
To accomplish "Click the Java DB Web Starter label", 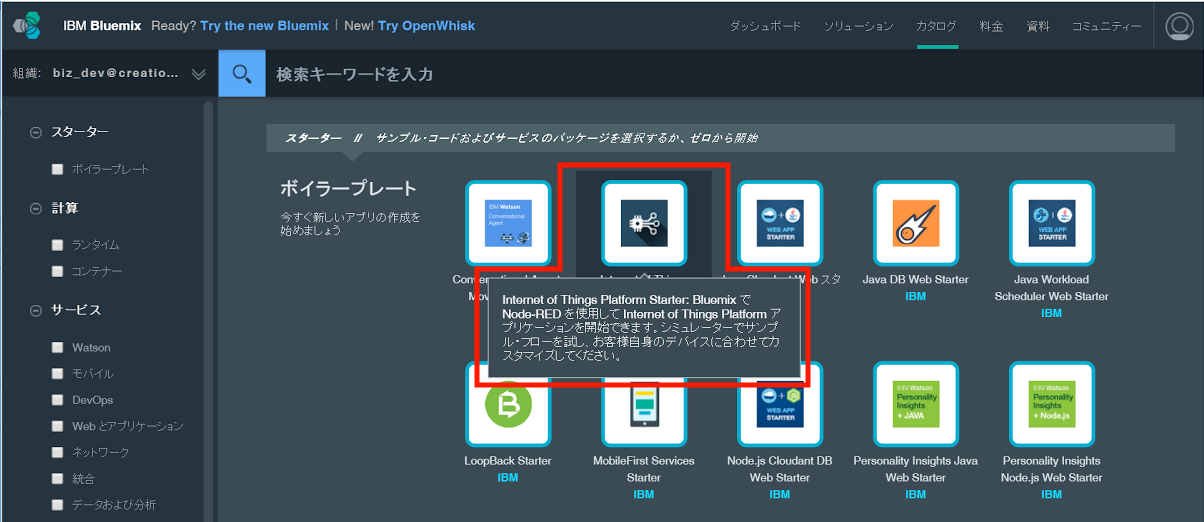I will pyautogui.click(x=916, y=280).
